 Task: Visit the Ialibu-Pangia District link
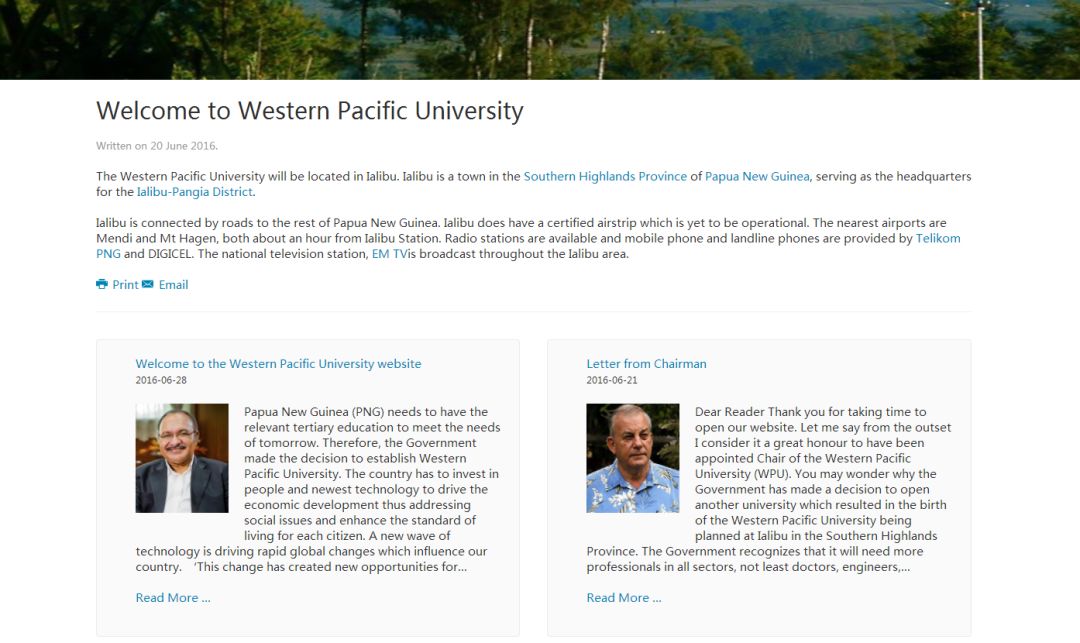pyautogui.click(x=194, y=192)
